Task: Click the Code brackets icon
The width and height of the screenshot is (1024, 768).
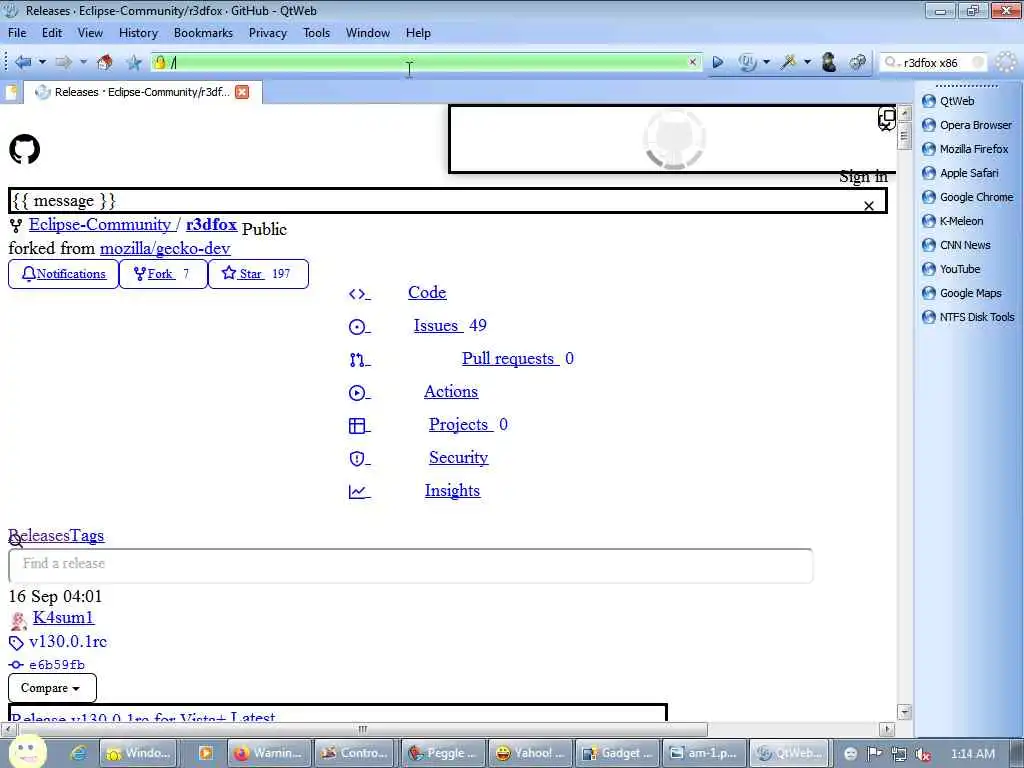Action: [357, 294]
